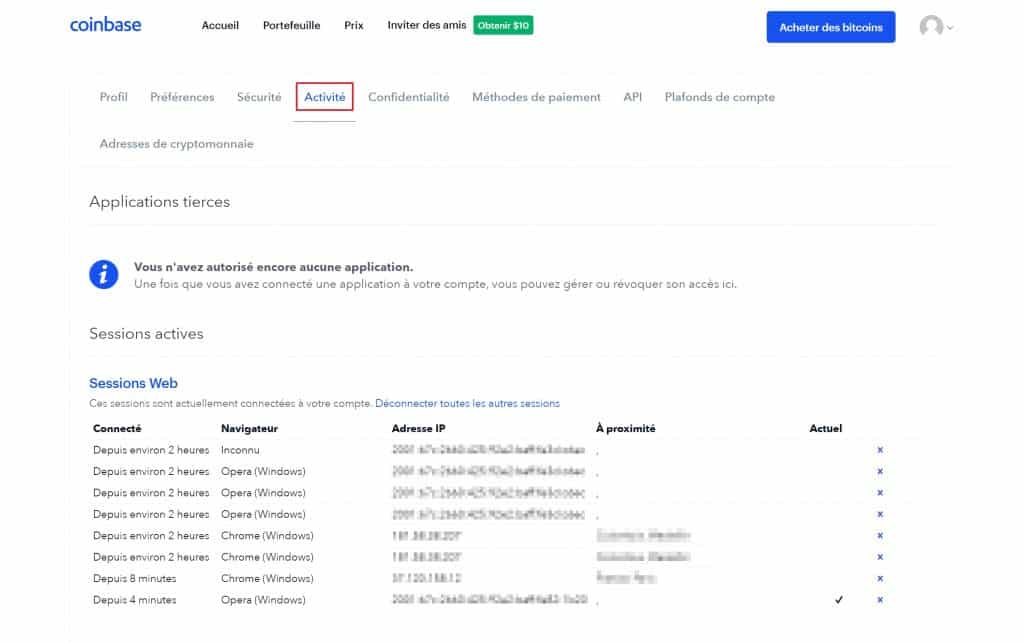
Task: Open Méthodes de paiement settings
Action: tap(537, 97)
